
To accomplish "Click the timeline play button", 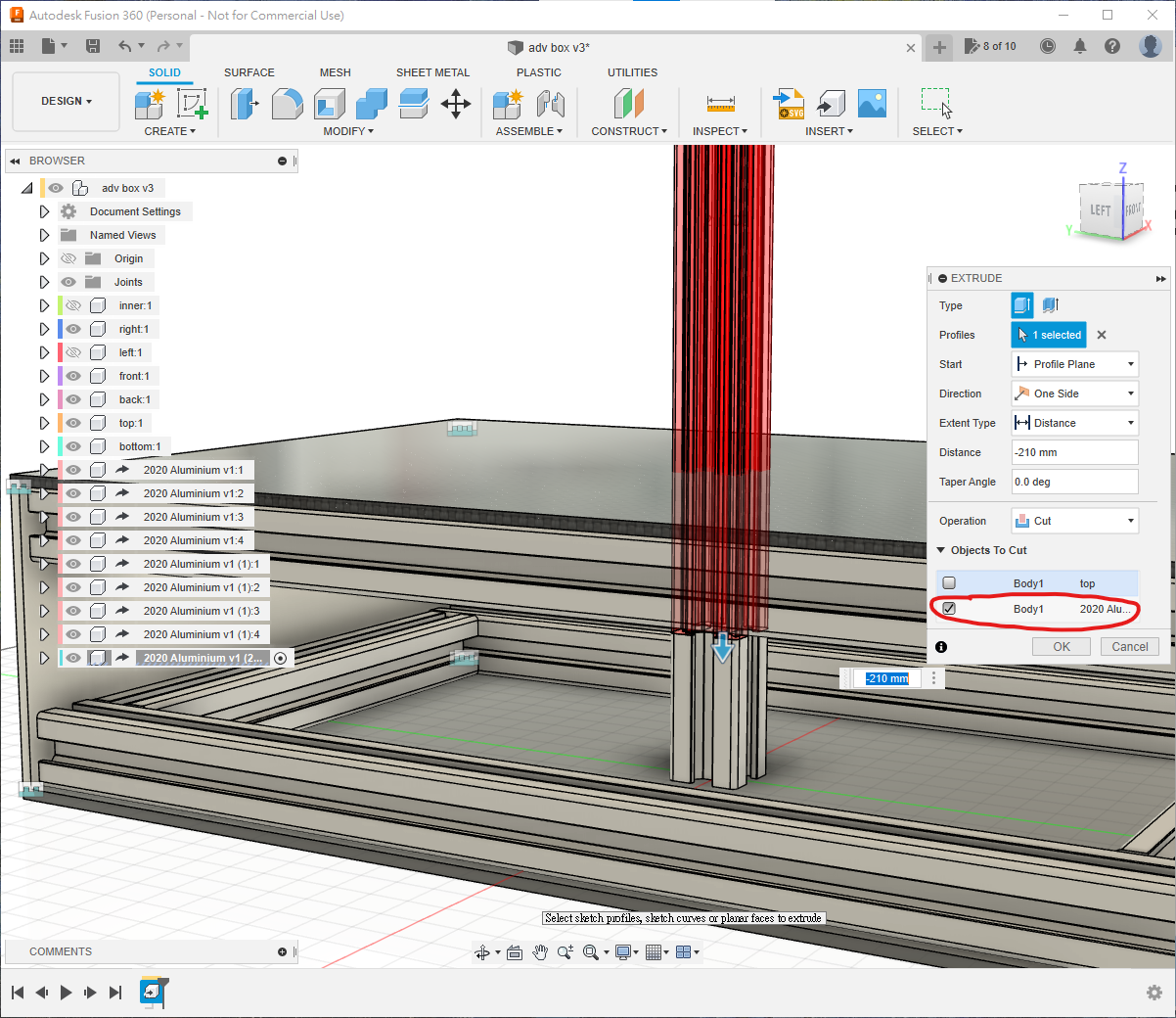I will (66, 993).
